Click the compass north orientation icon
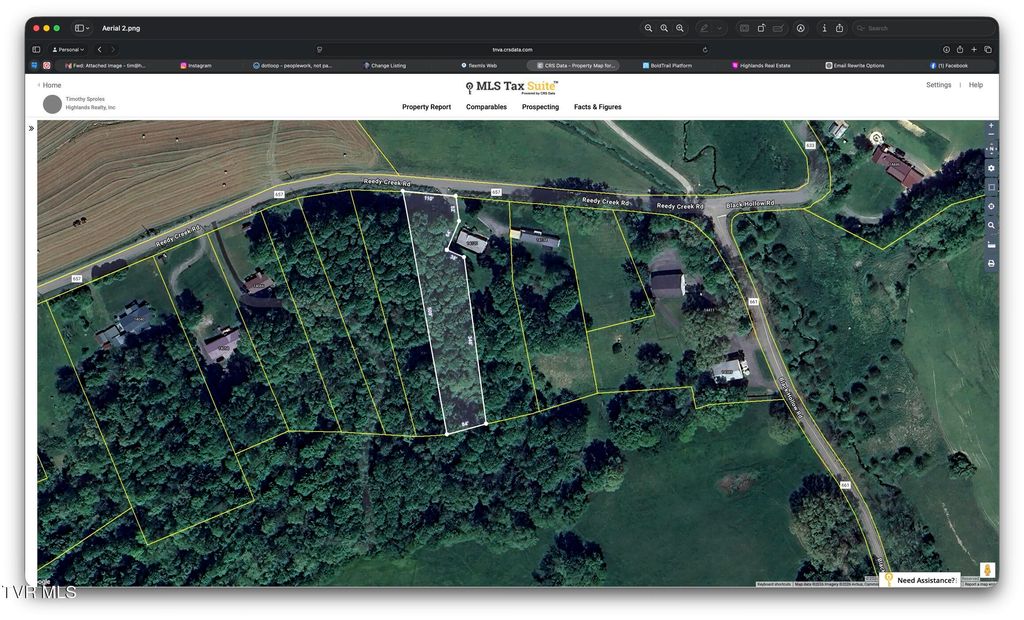This screenshot has width=1024, height=620. pyautogui.click(x=990, y=149)
